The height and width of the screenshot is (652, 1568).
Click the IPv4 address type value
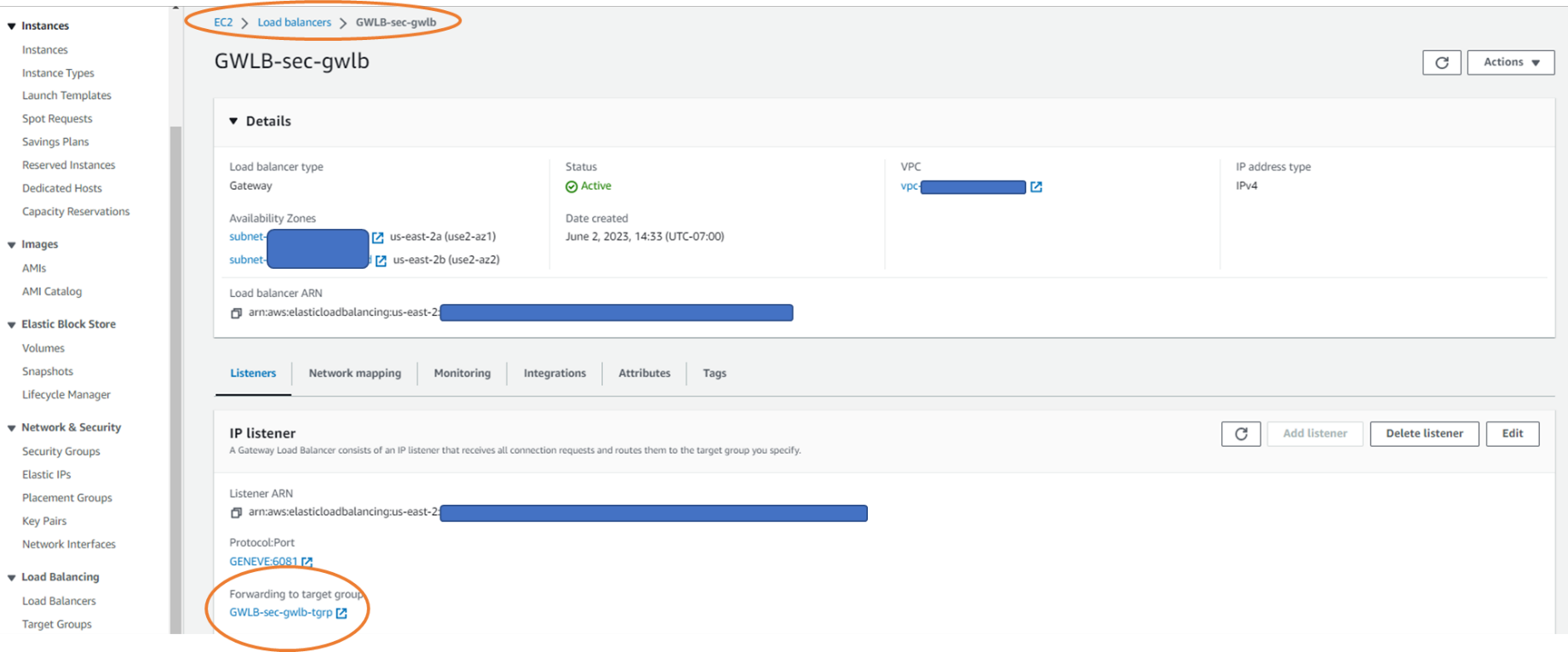(1247, 186)
